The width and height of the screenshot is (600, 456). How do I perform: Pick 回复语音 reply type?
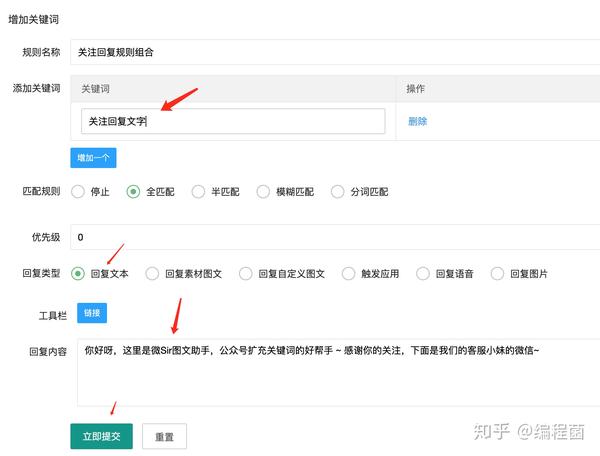(x=422, y=274)
